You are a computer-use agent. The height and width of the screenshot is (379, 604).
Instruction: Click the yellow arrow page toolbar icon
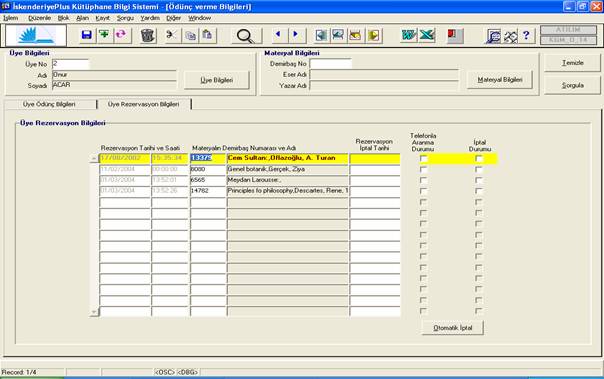click(373, 35)
